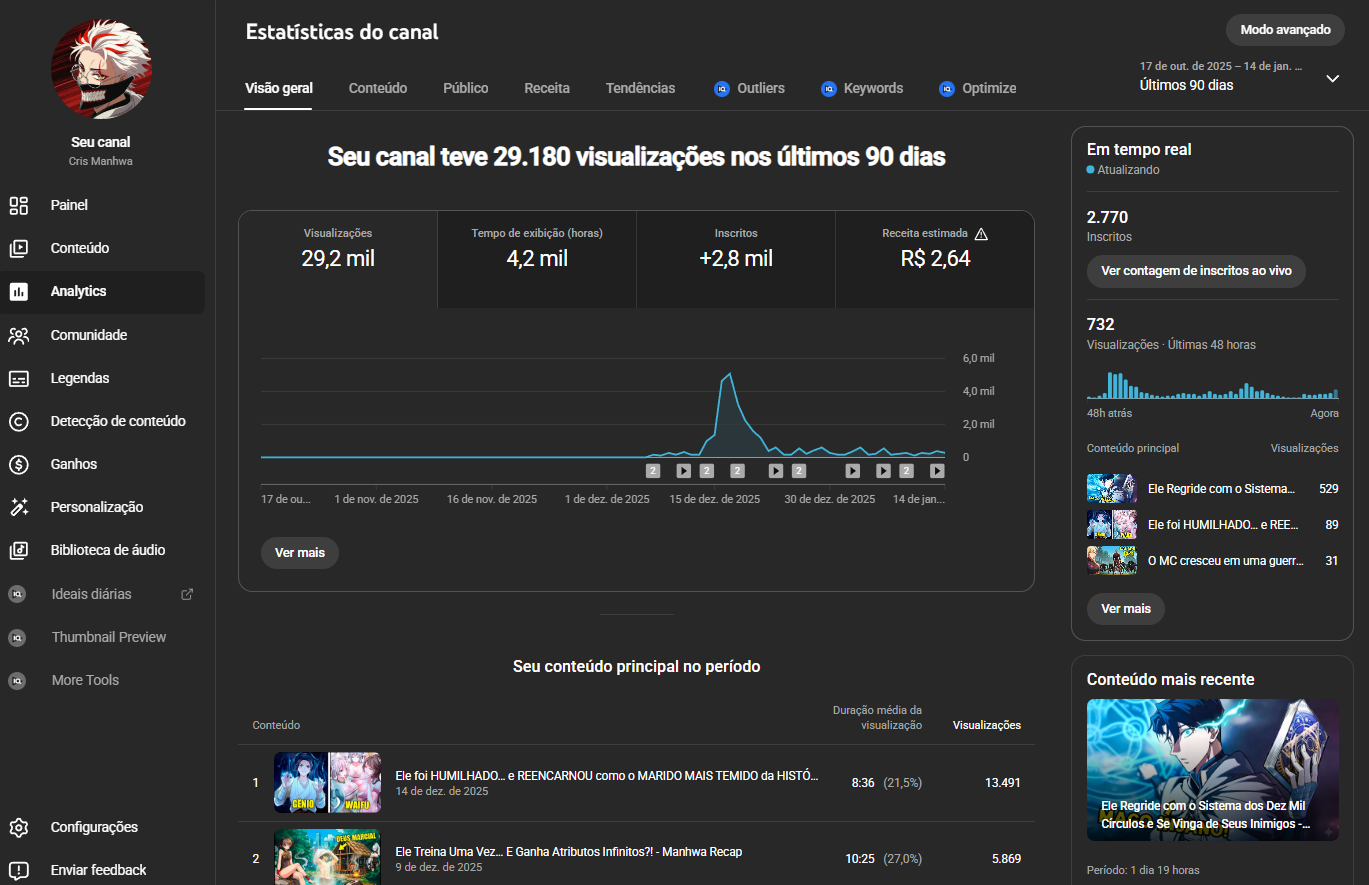1369x885 pixels.
Task: Click the Ganhos dollar icon
Action: 18,464
